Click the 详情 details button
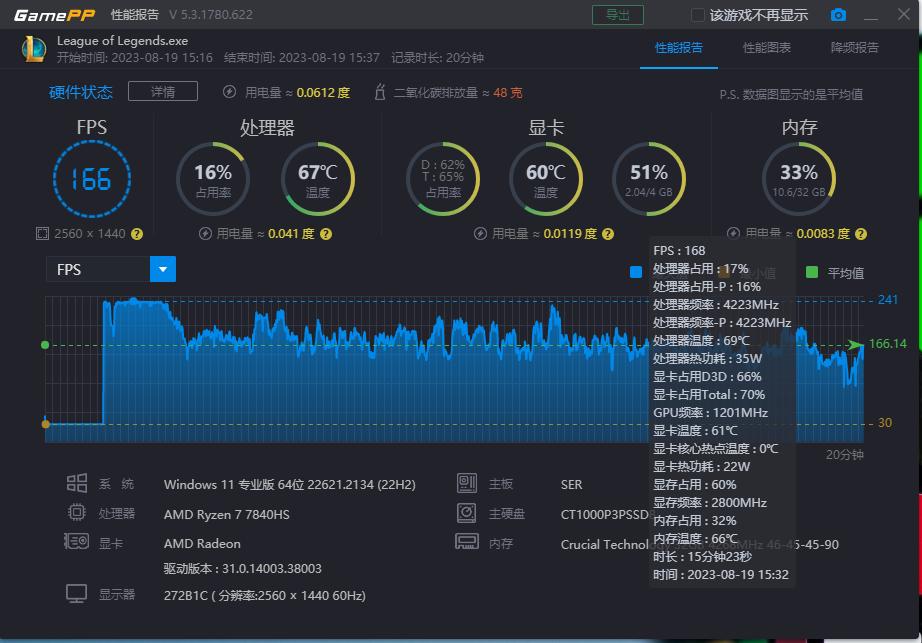 click(x=163, y=92)
